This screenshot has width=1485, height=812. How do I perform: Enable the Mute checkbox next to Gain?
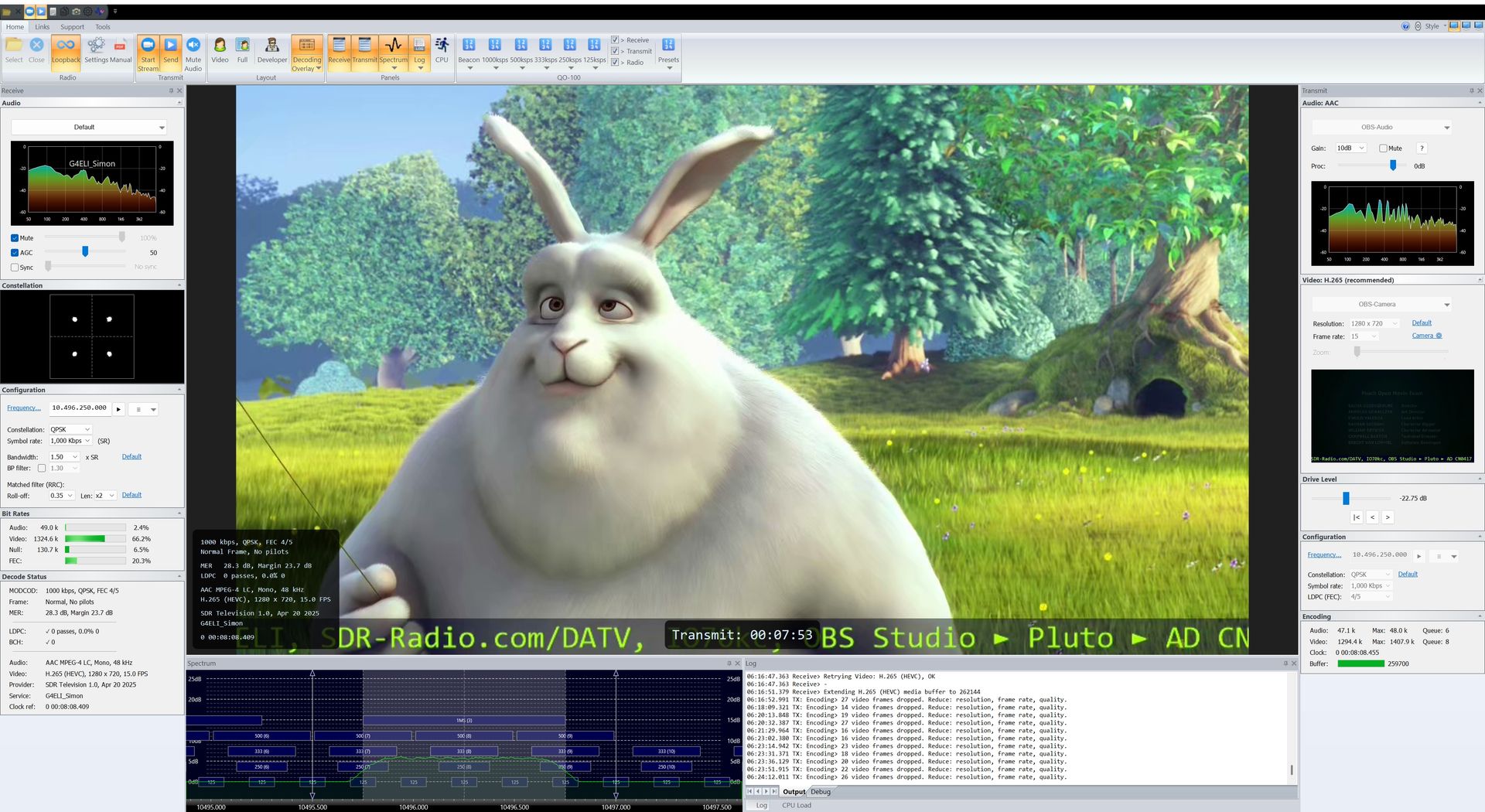pyautogui.click(x=1384, y=148)
